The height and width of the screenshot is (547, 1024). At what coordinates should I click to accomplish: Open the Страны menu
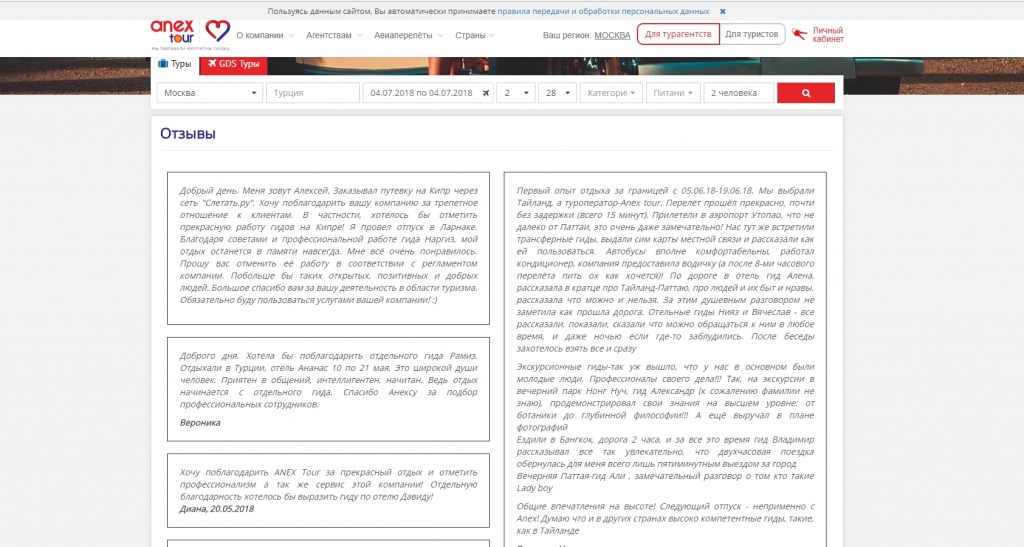coord(474,35)
